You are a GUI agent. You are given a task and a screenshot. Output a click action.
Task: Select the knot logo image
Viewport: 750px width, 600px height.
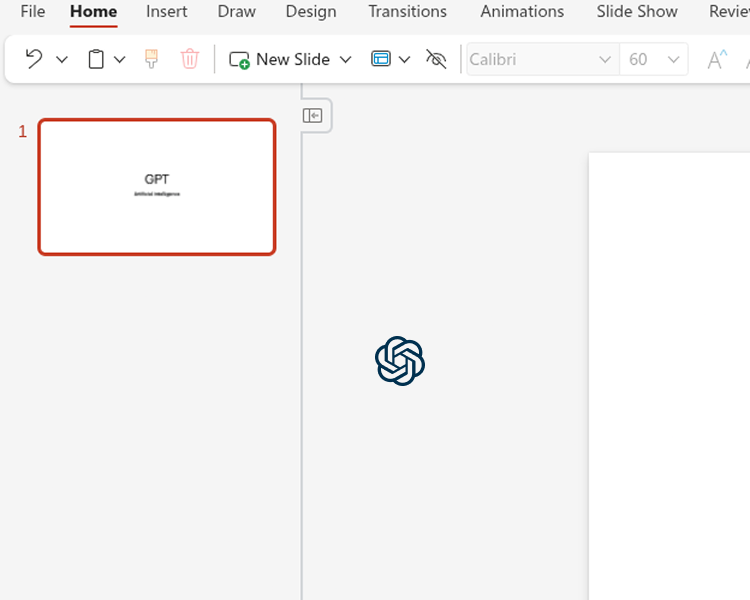click(400, 361)
